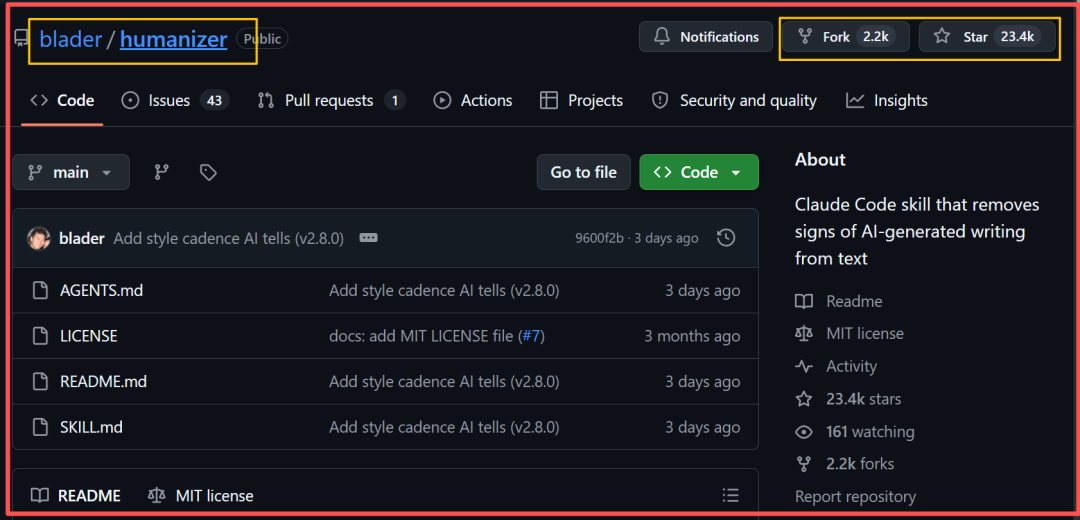Open blader author link in commit header

coord(81,238)
